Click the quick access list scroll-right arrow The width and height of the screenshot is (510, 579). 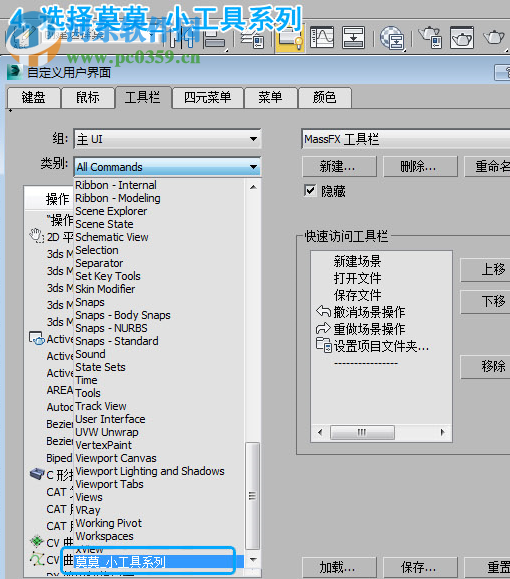coord(442,432)
